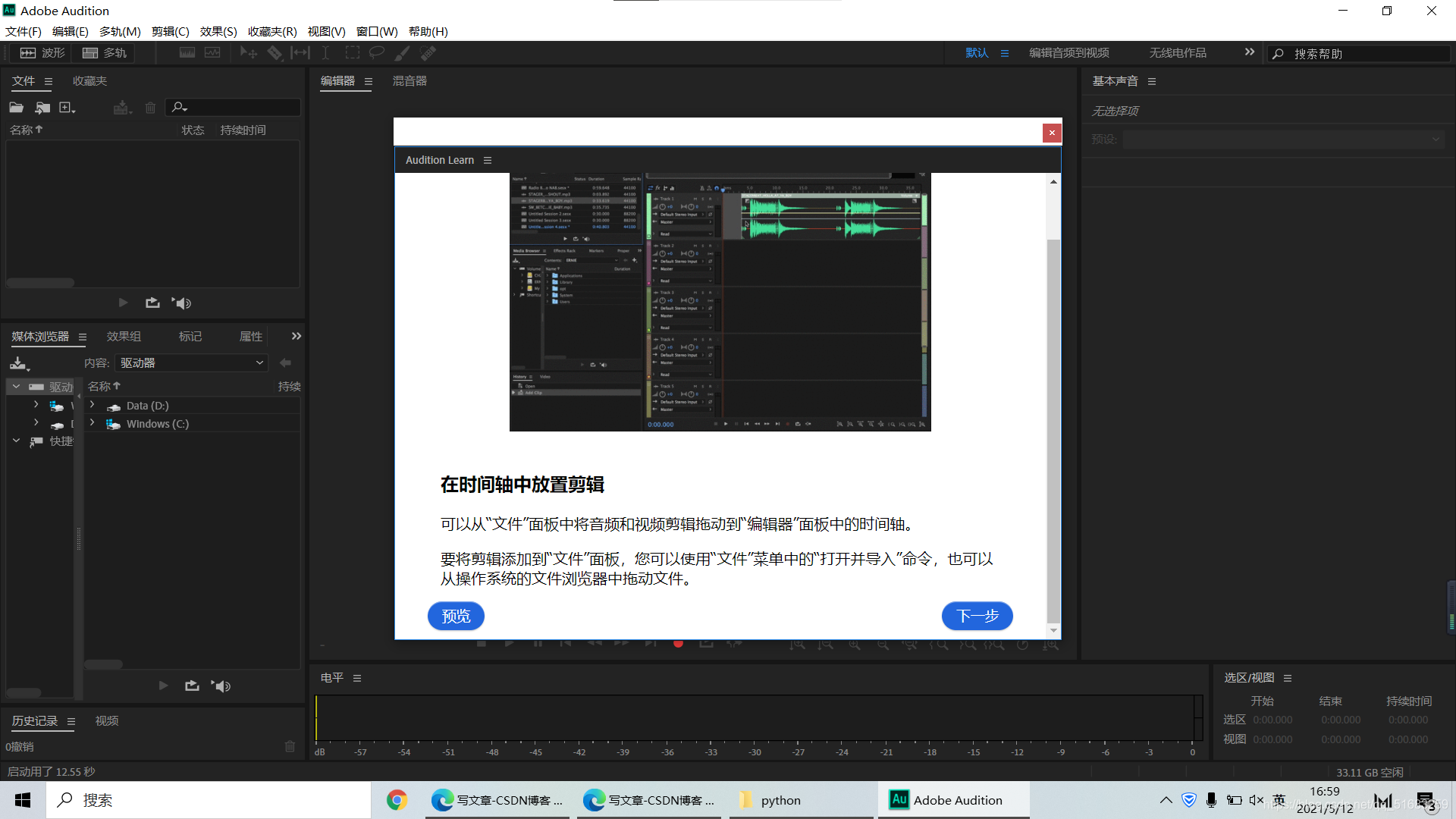
Task: Click the New File plus icon
Action: point(66,108)
